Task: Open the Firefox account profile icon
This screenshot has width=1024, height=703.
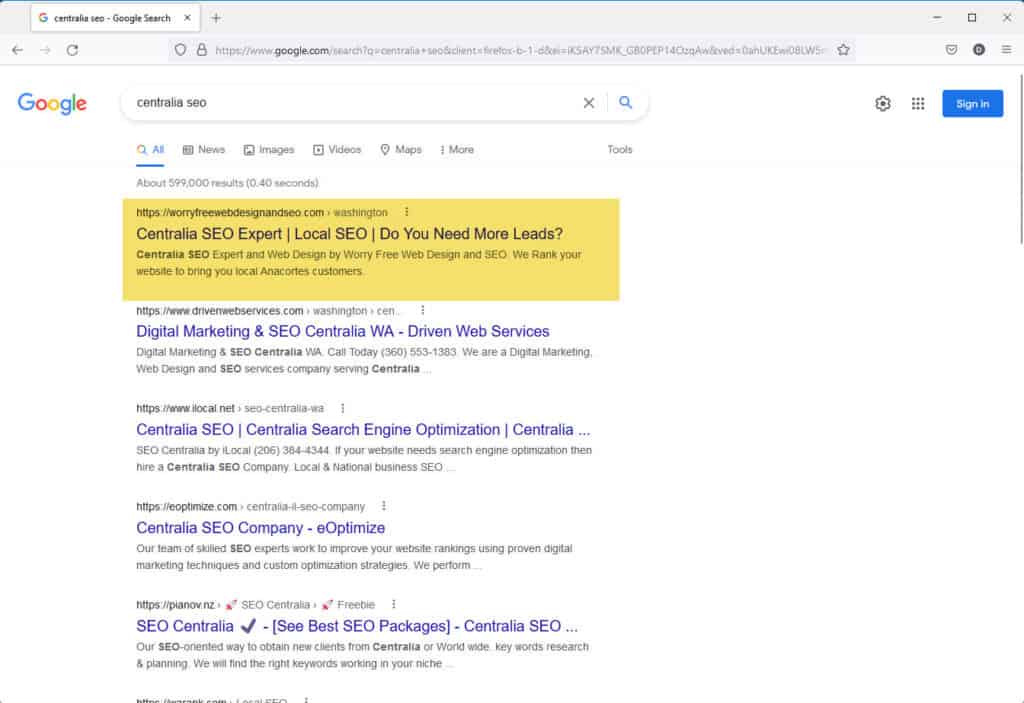Action: click(978, 50)
